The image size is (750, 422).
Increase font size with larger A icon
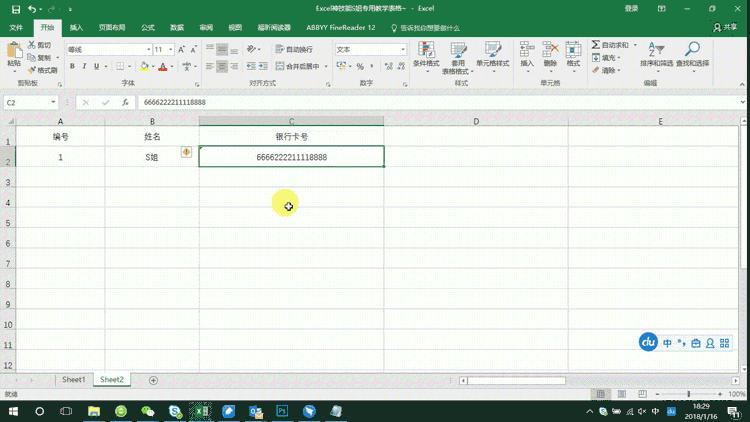point(181,49)
